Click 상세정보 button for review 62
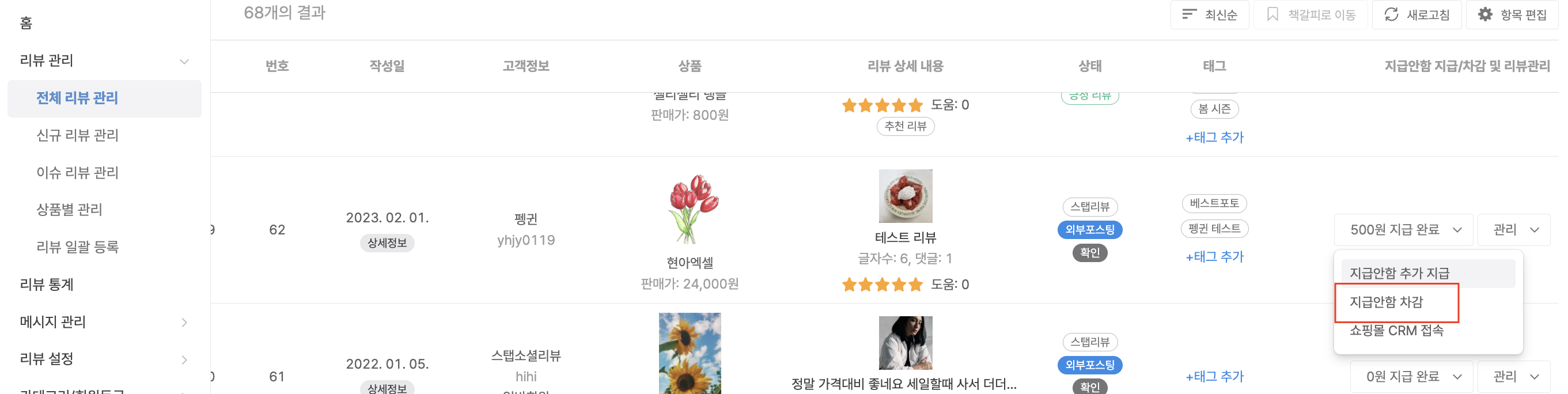1568x394 pixels. tap(387, 243)
